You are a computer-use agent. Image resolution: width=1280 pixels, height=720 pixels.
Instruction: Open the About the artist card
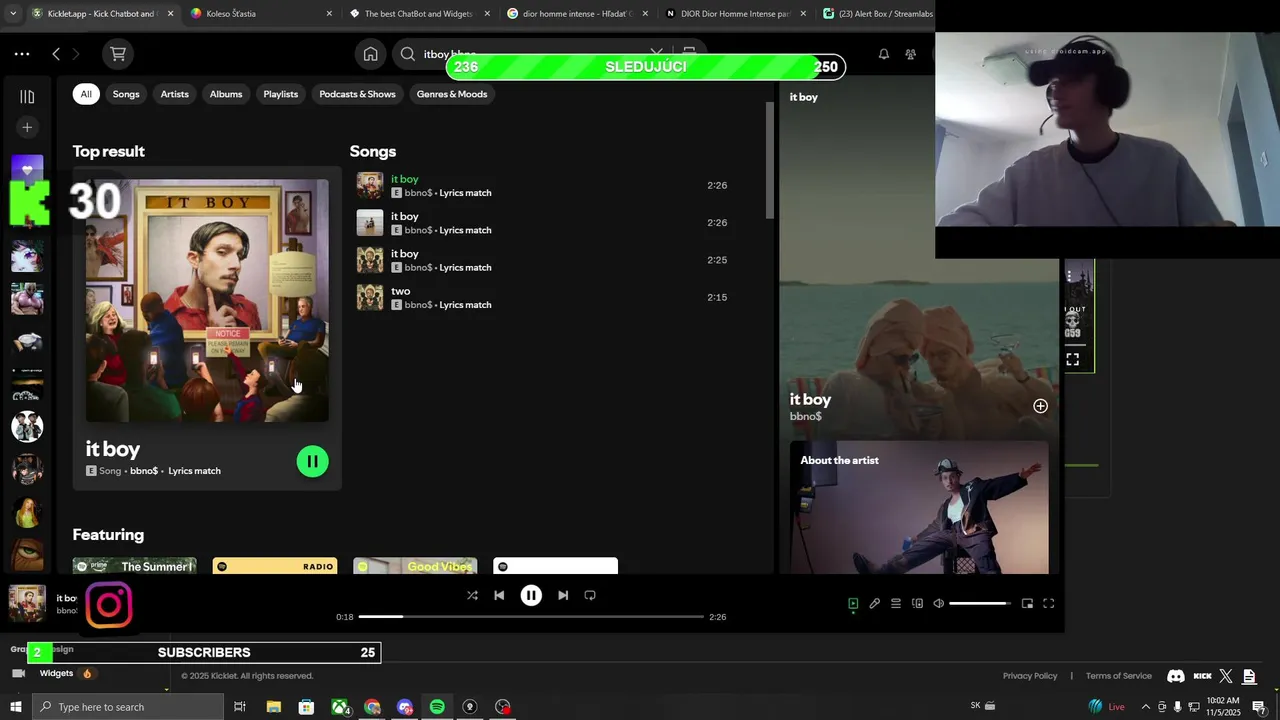click(x=919, y=508)
